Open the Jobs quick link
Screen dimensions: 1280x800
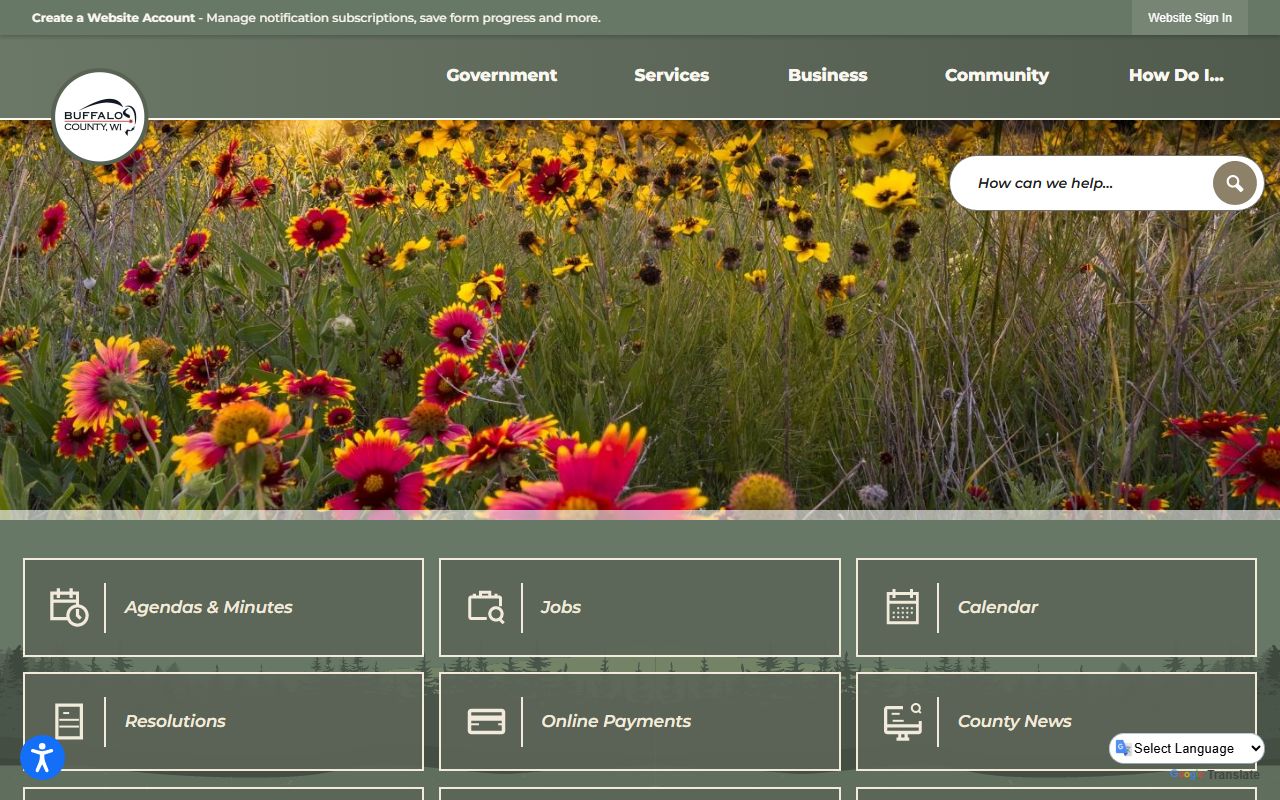point(639,607)
